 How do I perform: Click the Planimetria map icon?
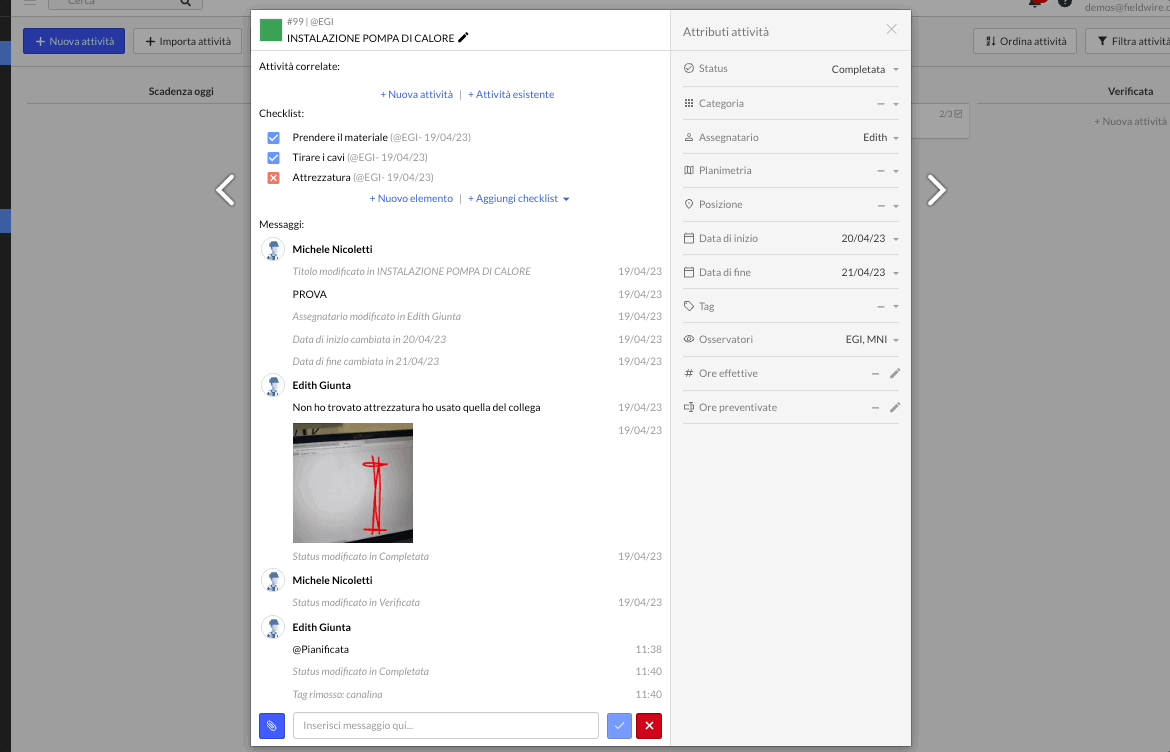tap(689, 170)
